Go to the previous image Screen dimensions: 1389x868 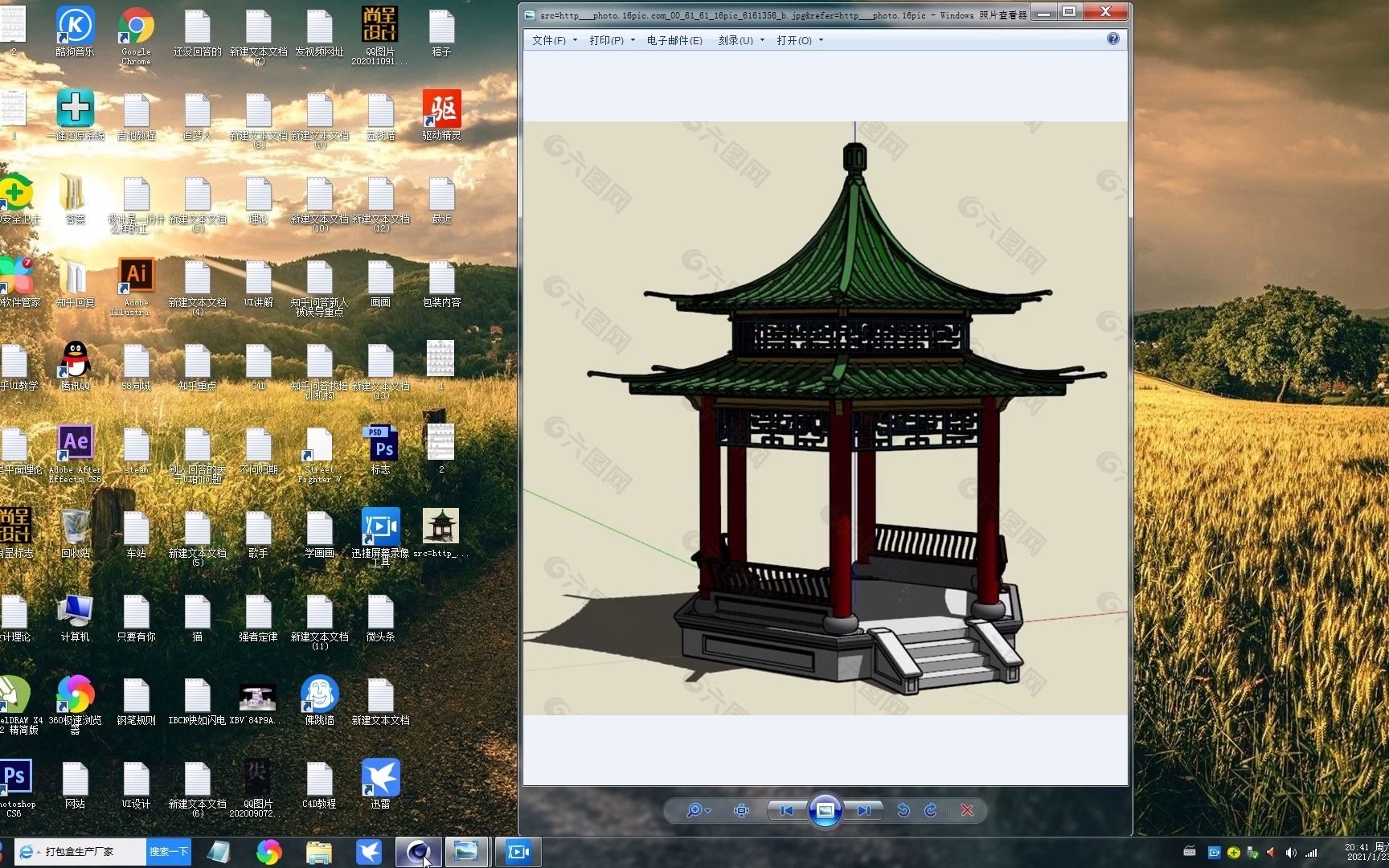[786, 810]
